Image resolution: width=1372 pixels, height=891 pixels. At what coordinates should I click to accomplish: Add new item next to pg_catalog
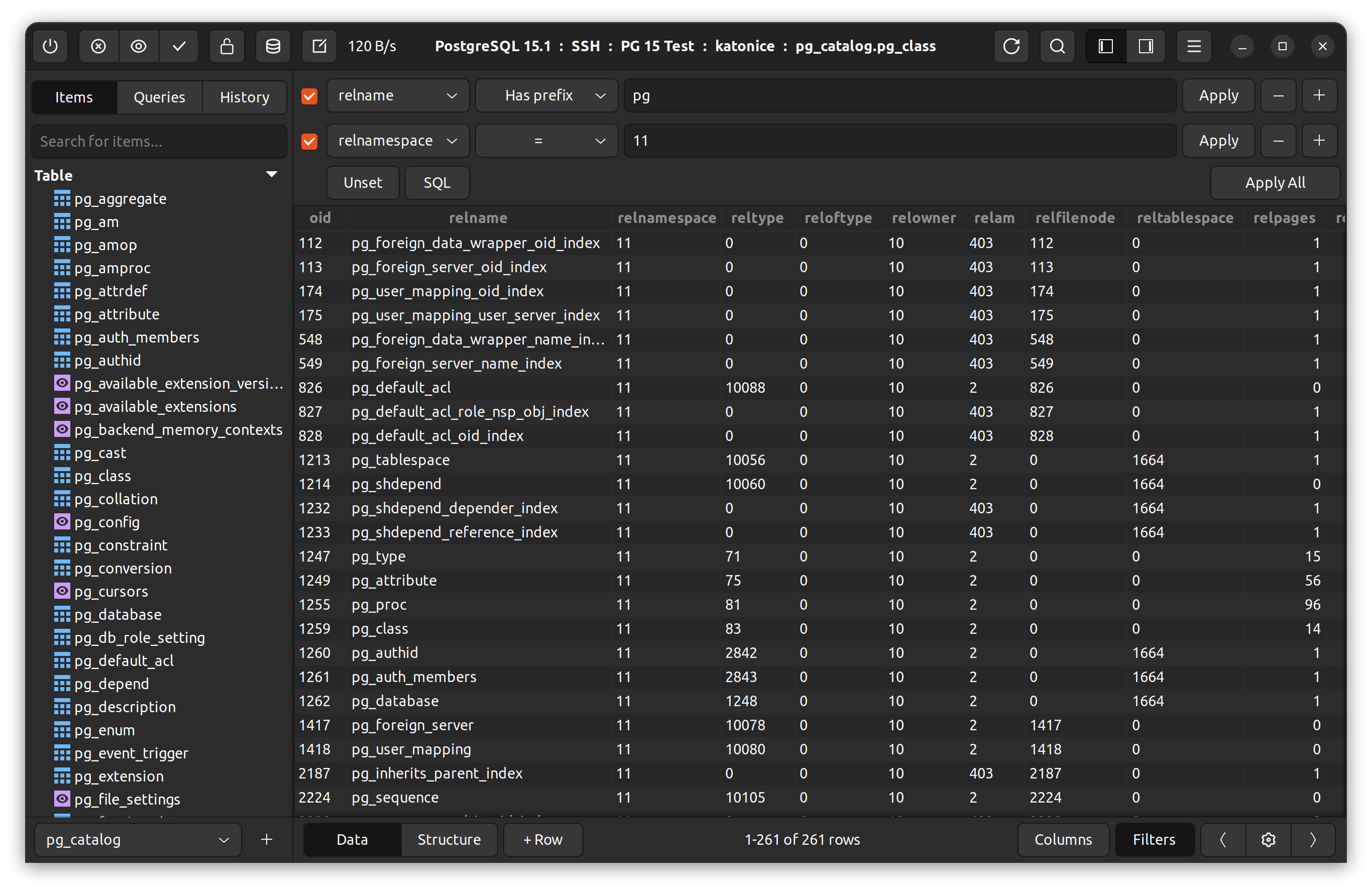tap(266, 840)
